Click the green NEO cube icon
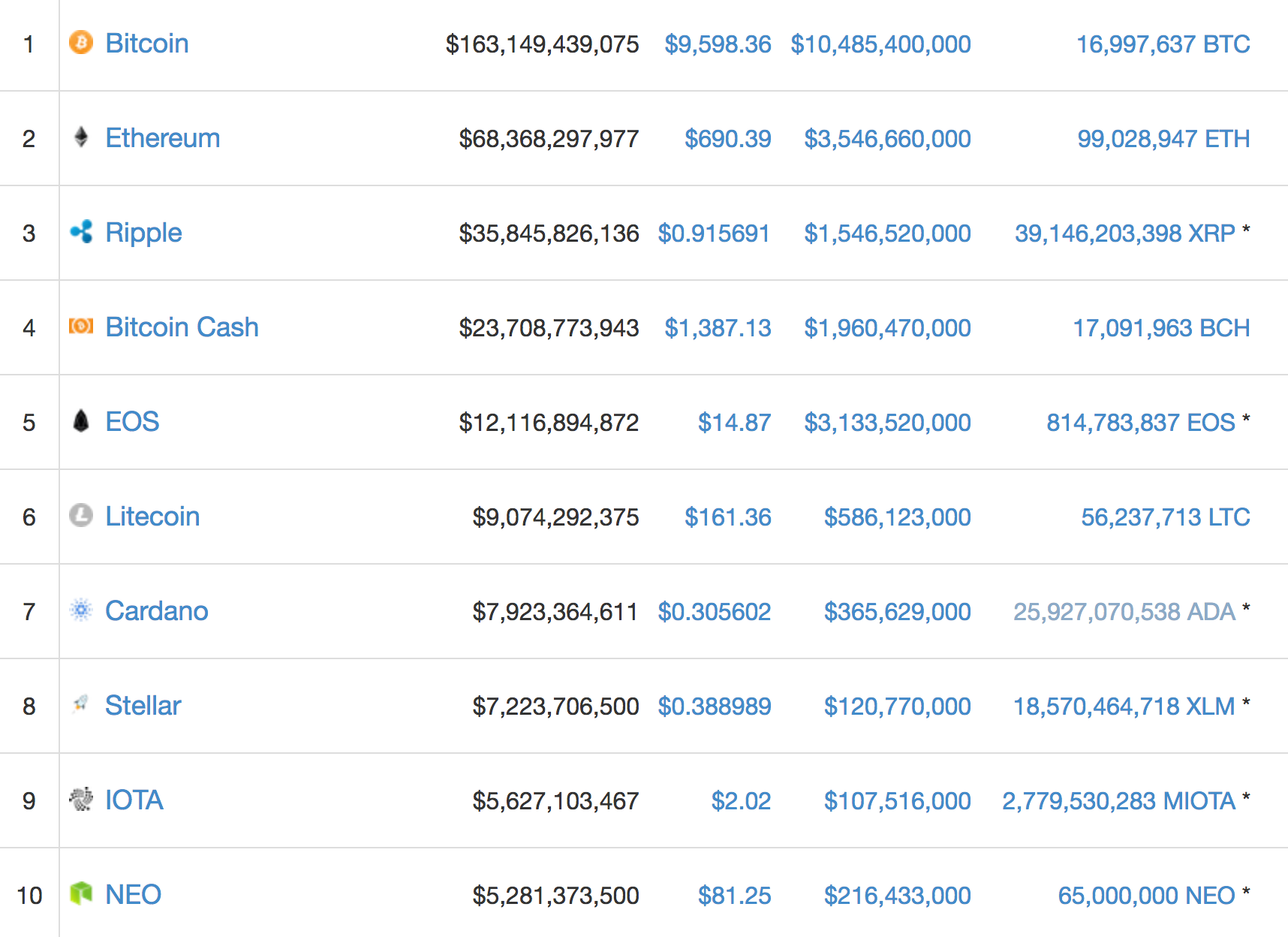The width and height of the screenshot is (1288, 937). [81, 893]
